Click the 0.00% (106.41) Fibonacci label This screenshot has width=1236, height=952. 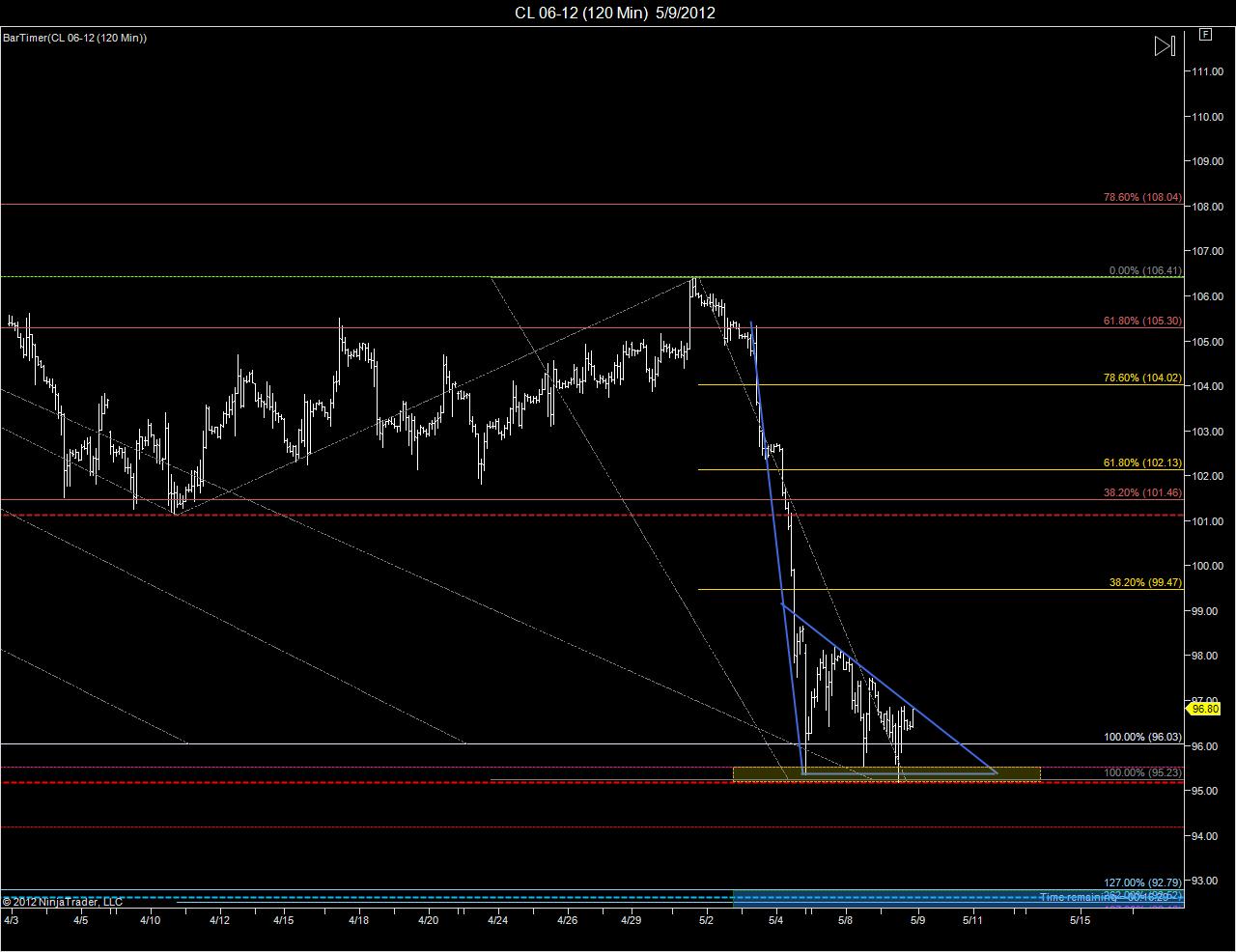(x=1145, y=270)
